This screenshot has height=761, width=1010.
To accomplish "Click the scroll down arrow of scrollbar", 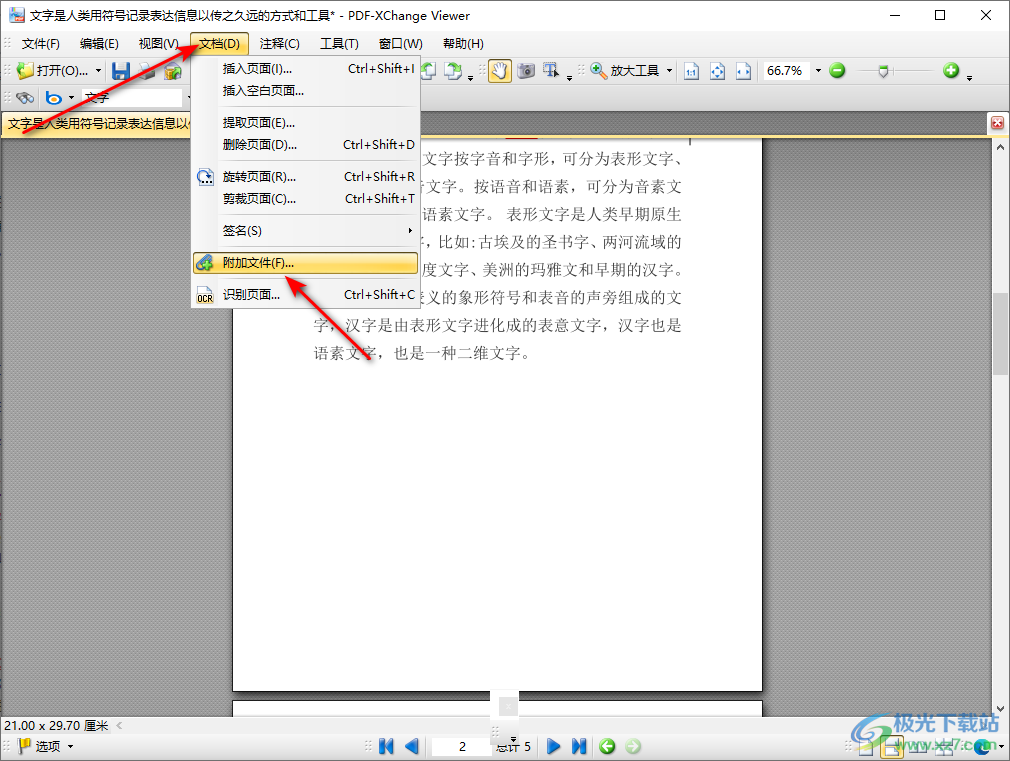I will coord(1000,708).
